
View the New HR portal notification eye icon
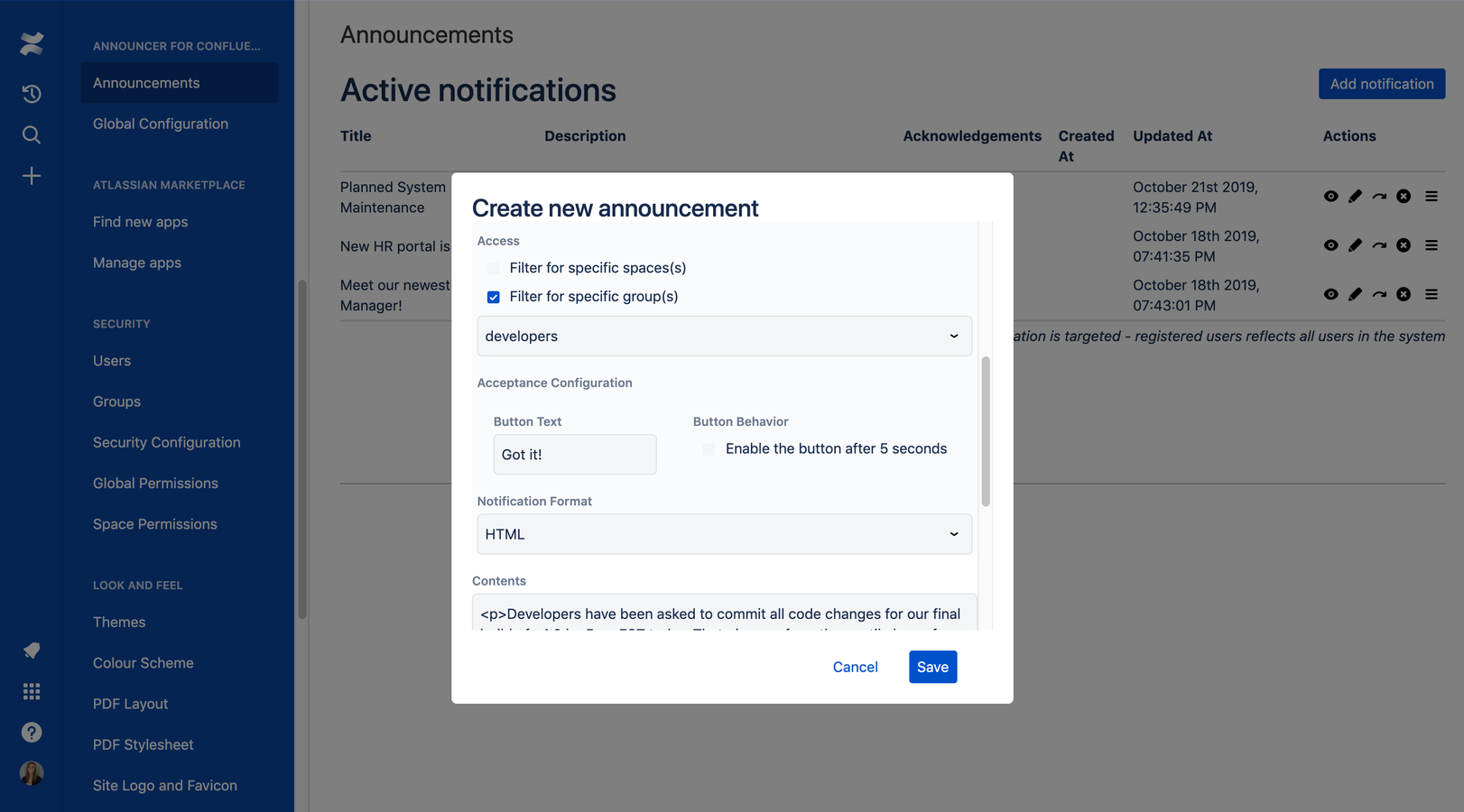tap(1330, 245)
